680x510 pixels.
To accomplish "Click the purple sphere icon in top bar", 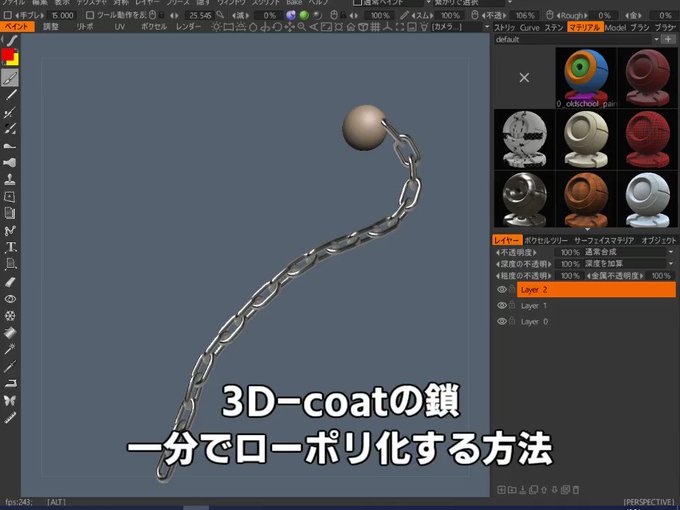I will coord(291,15).
